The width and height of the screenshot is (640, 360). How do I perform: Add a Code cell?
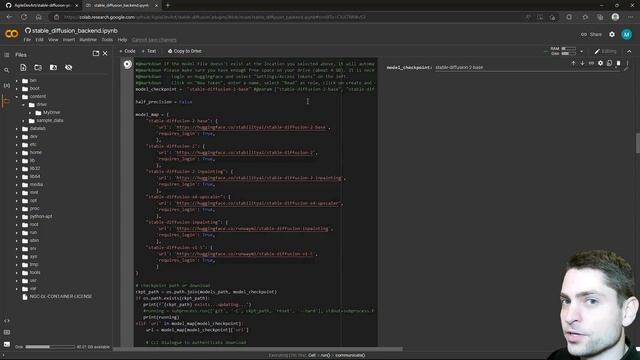(127, 51)
